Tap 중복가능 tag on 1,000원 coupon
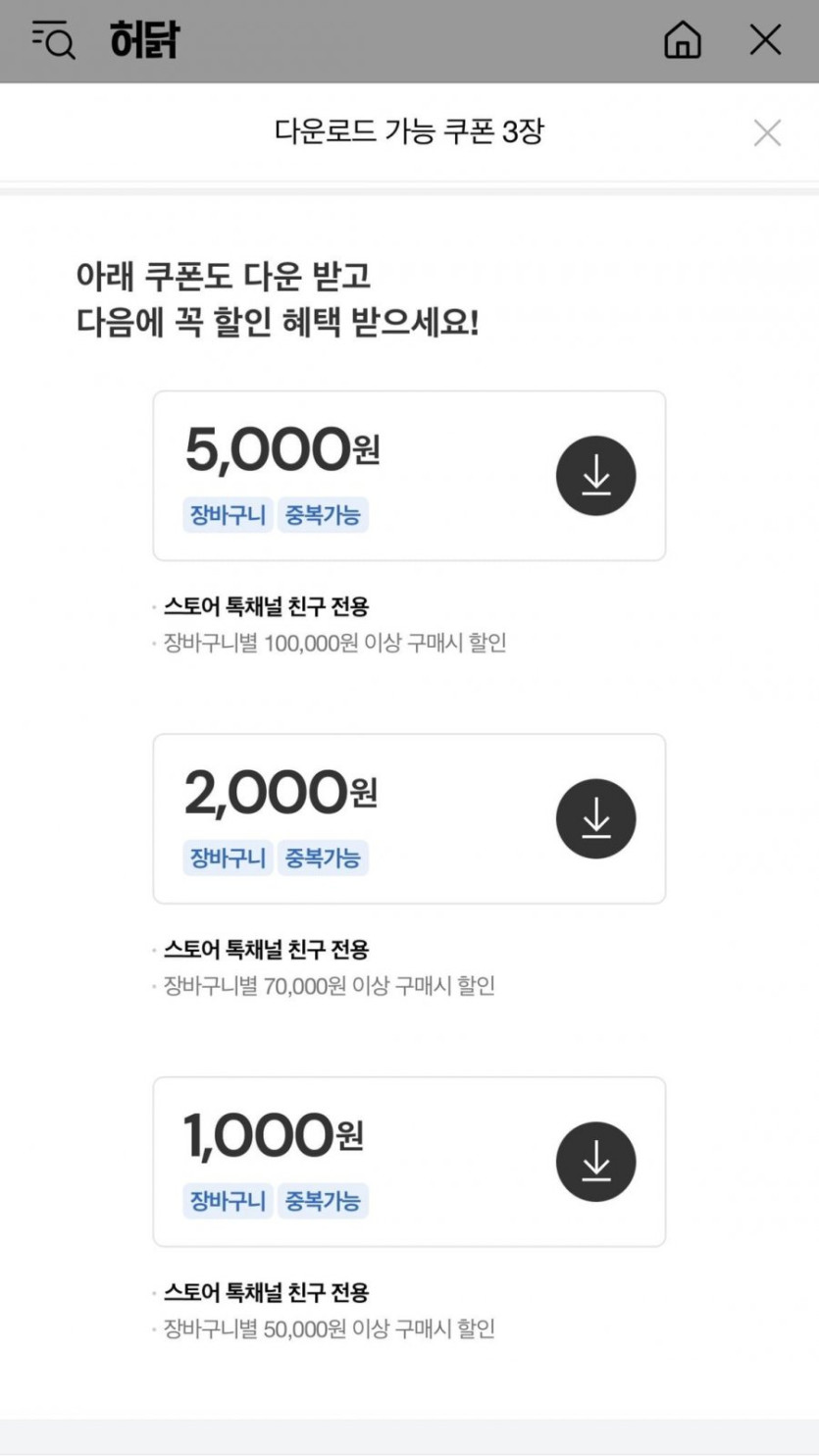 pos(323,1201)
